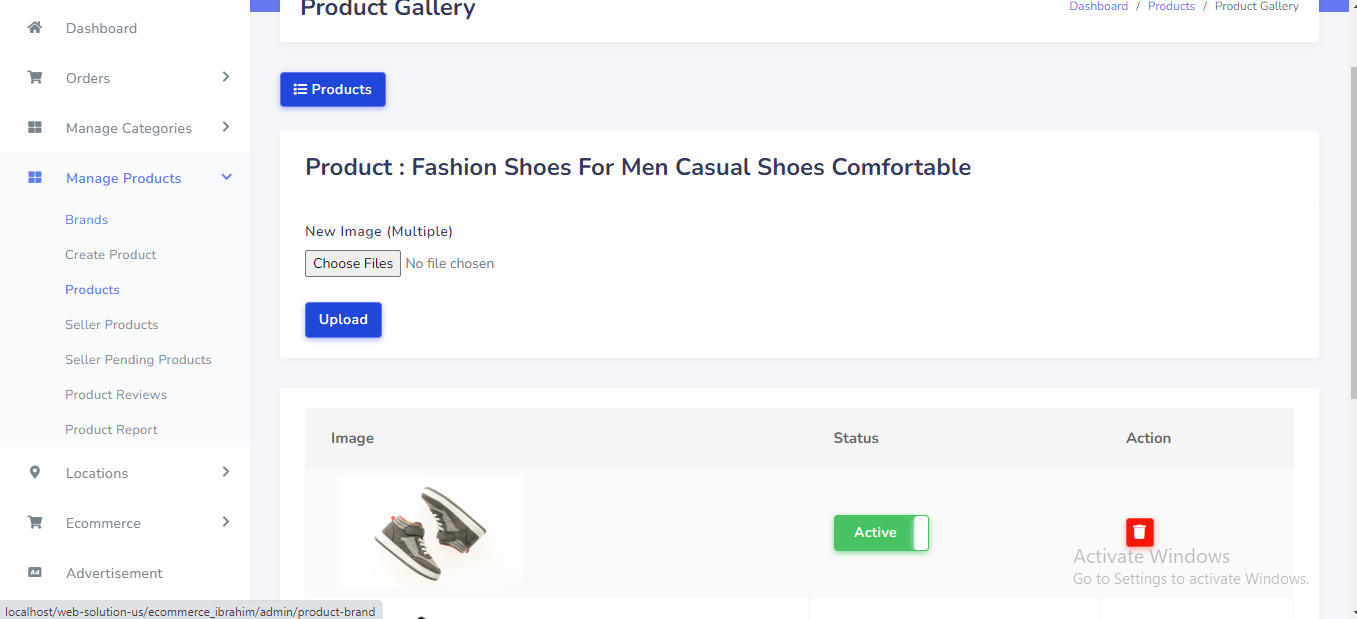Viewport: 1357px width, 619px height.
Task: Go to Product Reviews in sidebar
Action: click(x=116, y=395)
